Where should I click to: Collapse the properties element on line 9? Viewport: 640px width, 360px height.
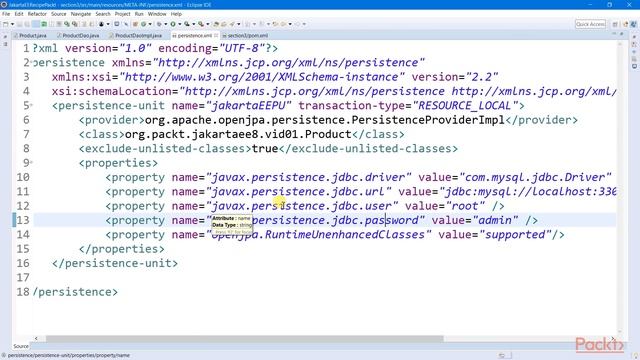point(31,162)
